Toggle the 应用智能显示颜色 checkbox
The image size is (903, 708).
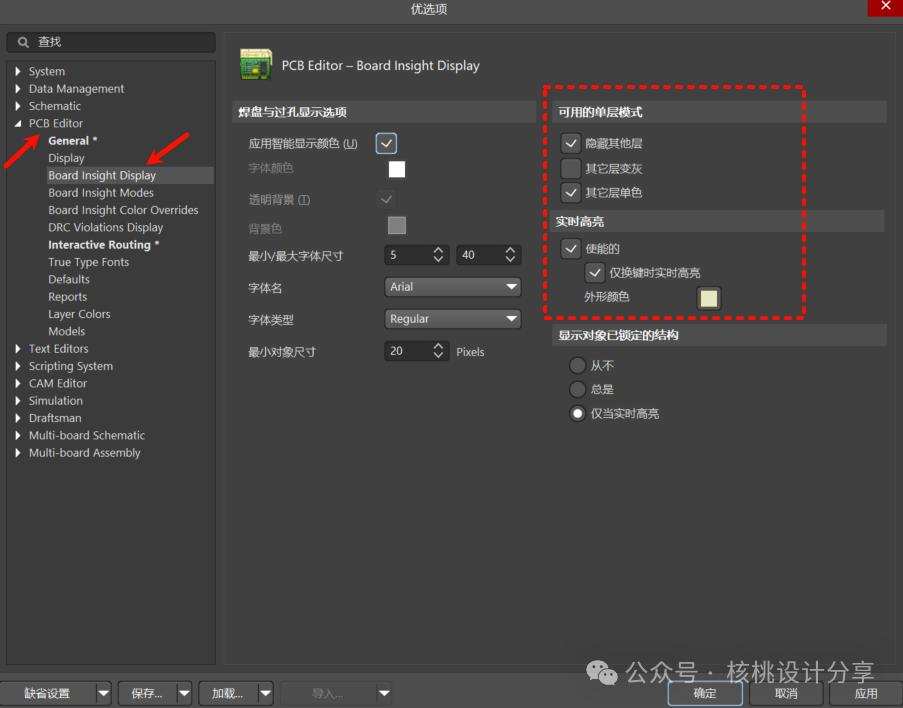coord(386,143)
